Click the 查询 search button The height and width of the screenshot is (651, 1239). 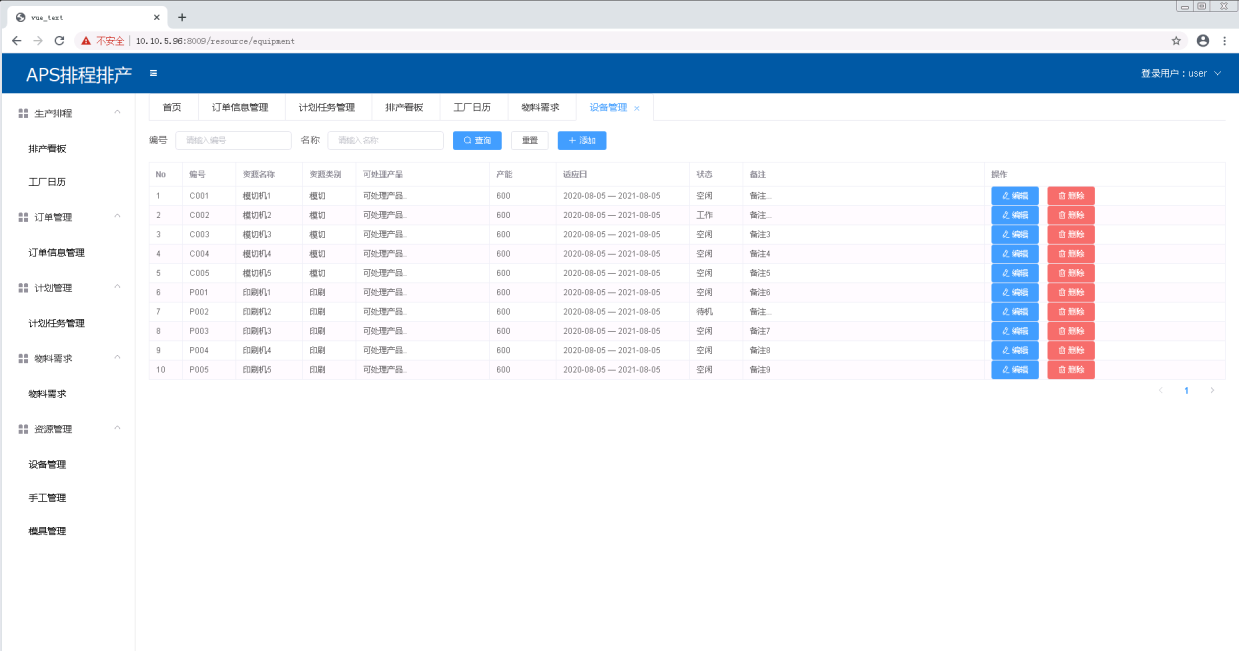[477, 141]
